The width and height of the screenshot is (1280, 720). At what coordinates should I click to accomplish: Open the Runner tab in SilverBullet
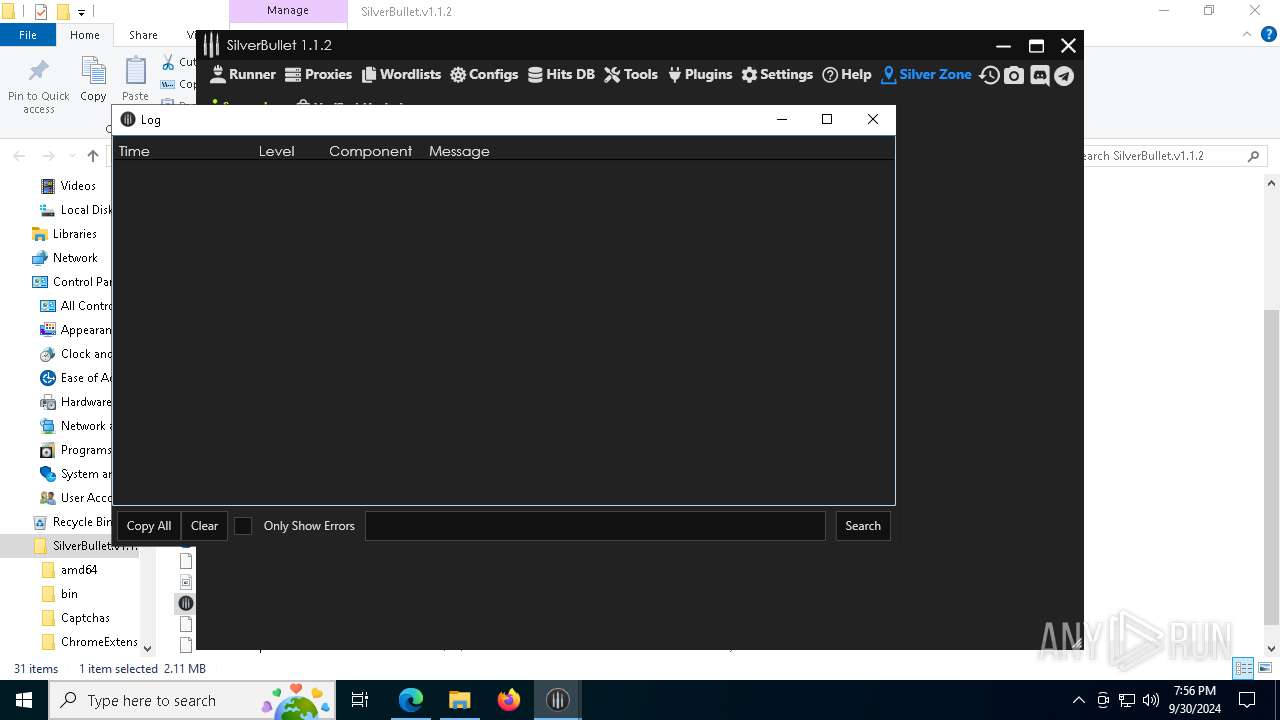[x=243, y=74]
